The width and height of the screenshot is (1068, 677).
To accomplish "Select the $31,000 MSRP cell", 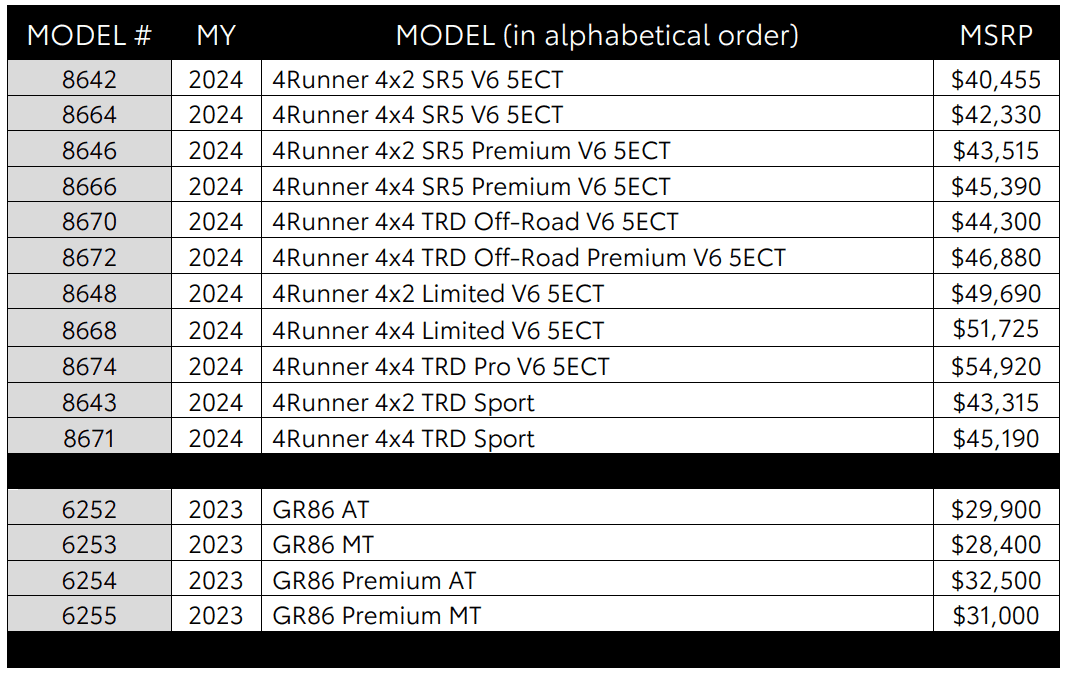I will [x=996, y=615].
